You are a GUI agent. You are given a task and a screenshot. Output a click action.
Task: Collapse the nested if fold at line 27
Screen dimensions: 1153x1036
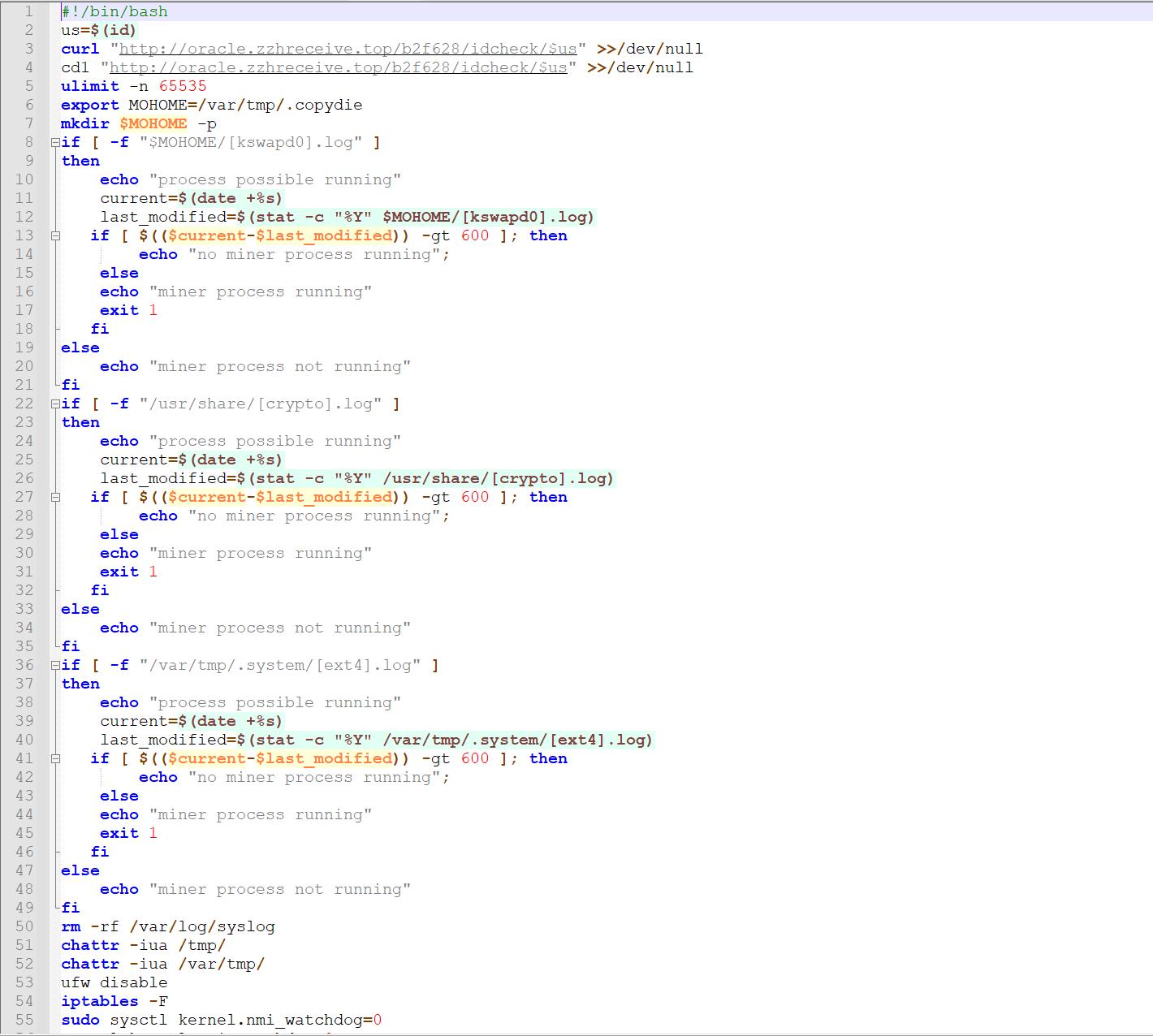[x=55, y=497]
